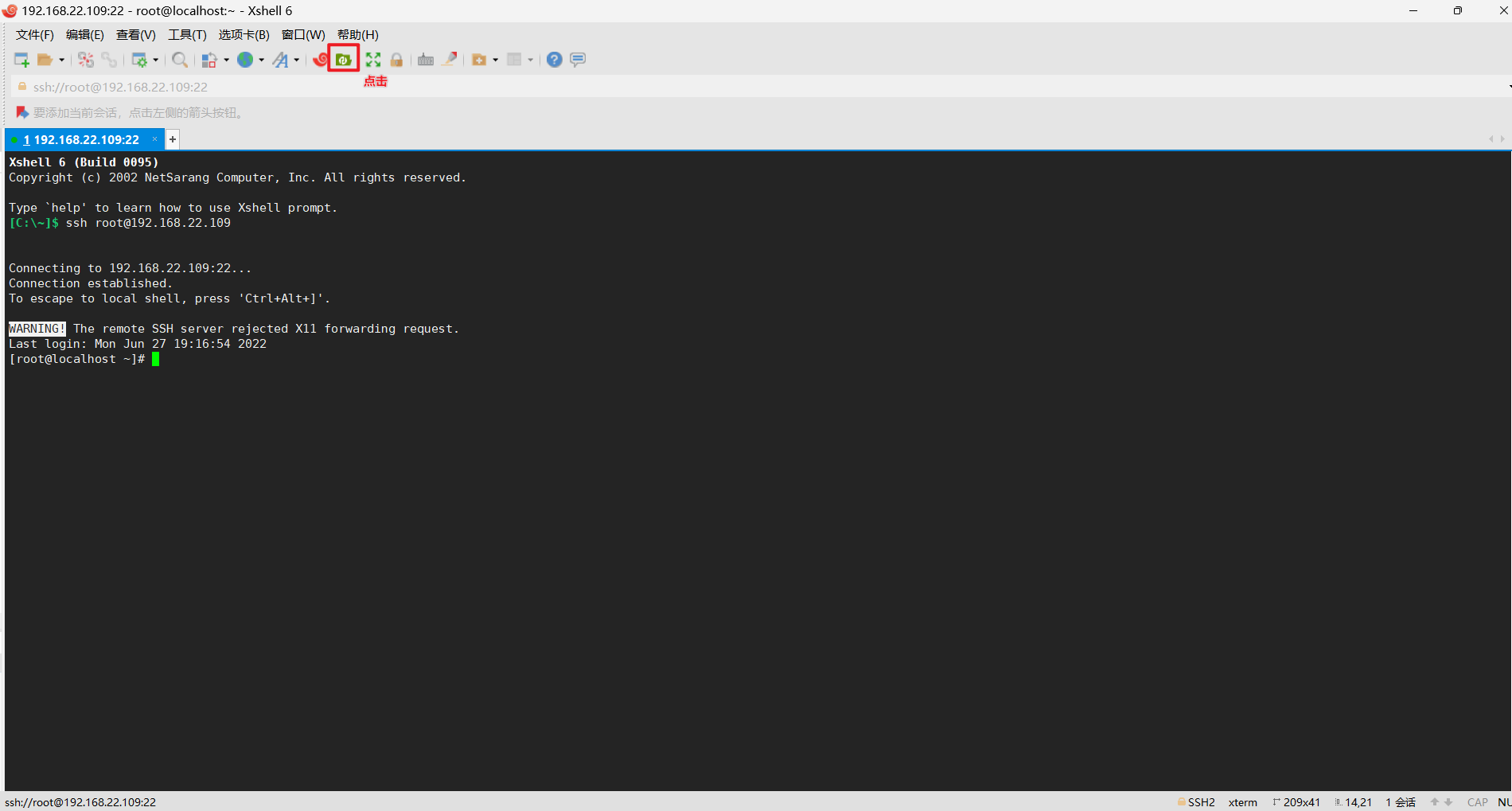Open the 选项卡(B) menu

[x=244, y=34]
